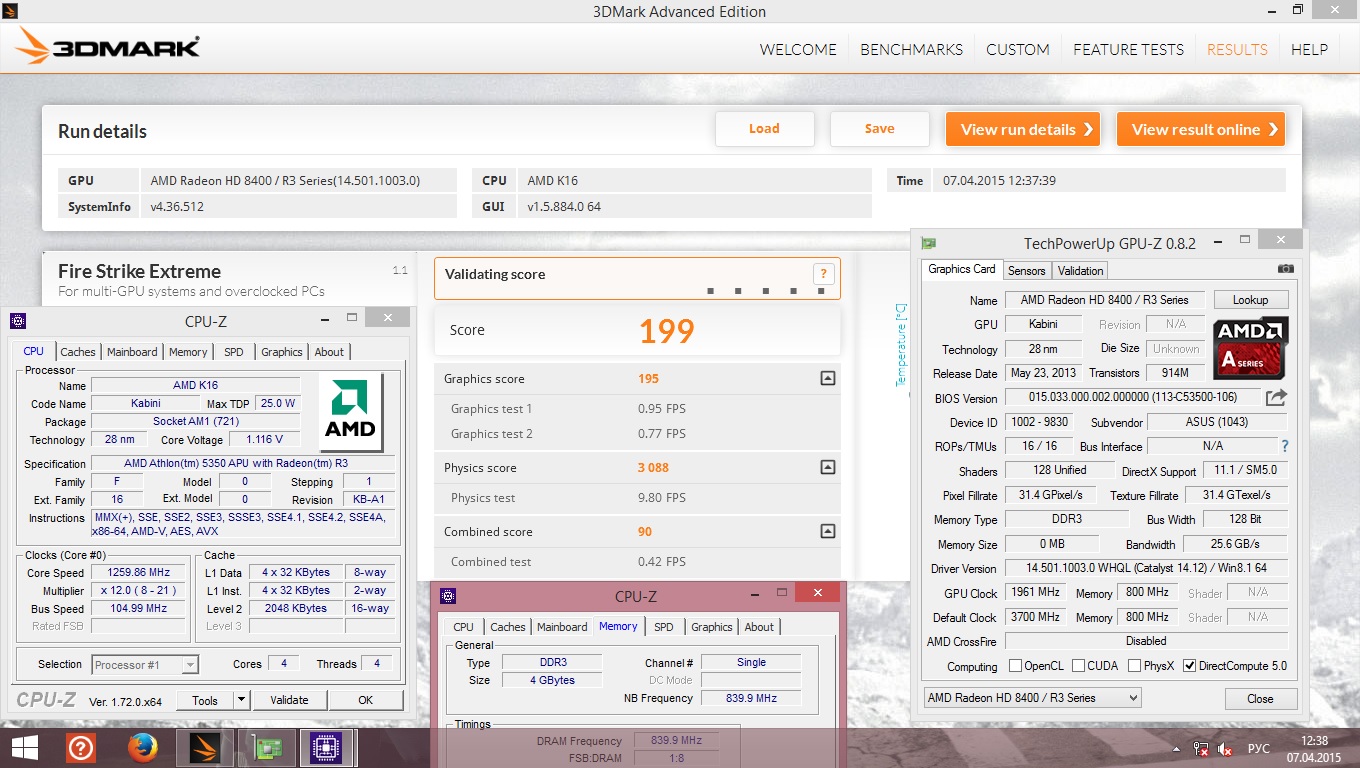
Task: Click the Load button in Run details
Action: click(x=764, y=128)
